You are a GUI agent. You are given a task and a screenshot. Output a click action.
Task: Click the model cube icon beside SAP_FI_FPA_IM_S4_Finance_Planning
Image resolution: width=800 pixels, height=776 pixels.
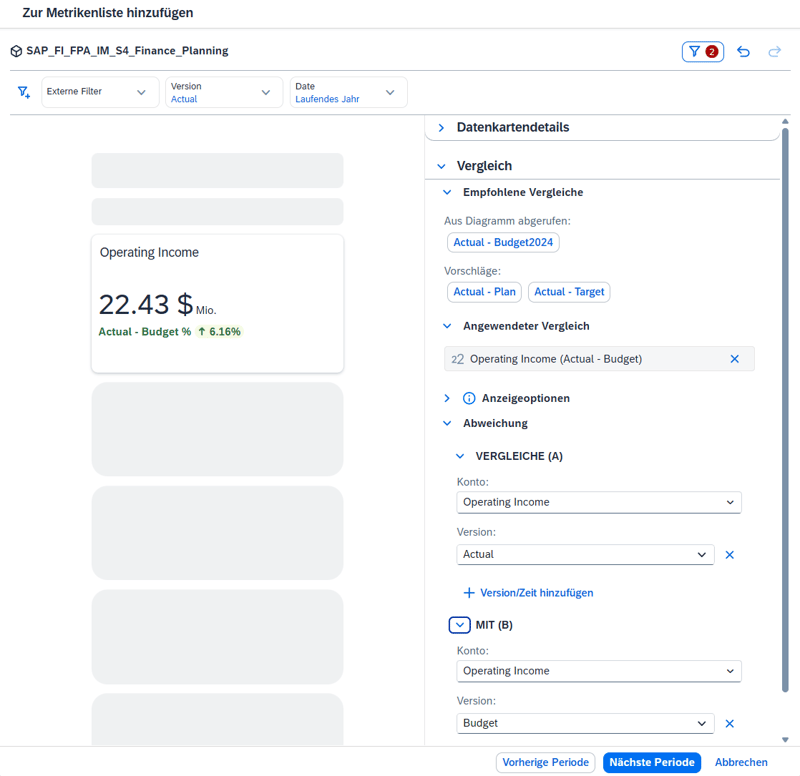[15, 50]
